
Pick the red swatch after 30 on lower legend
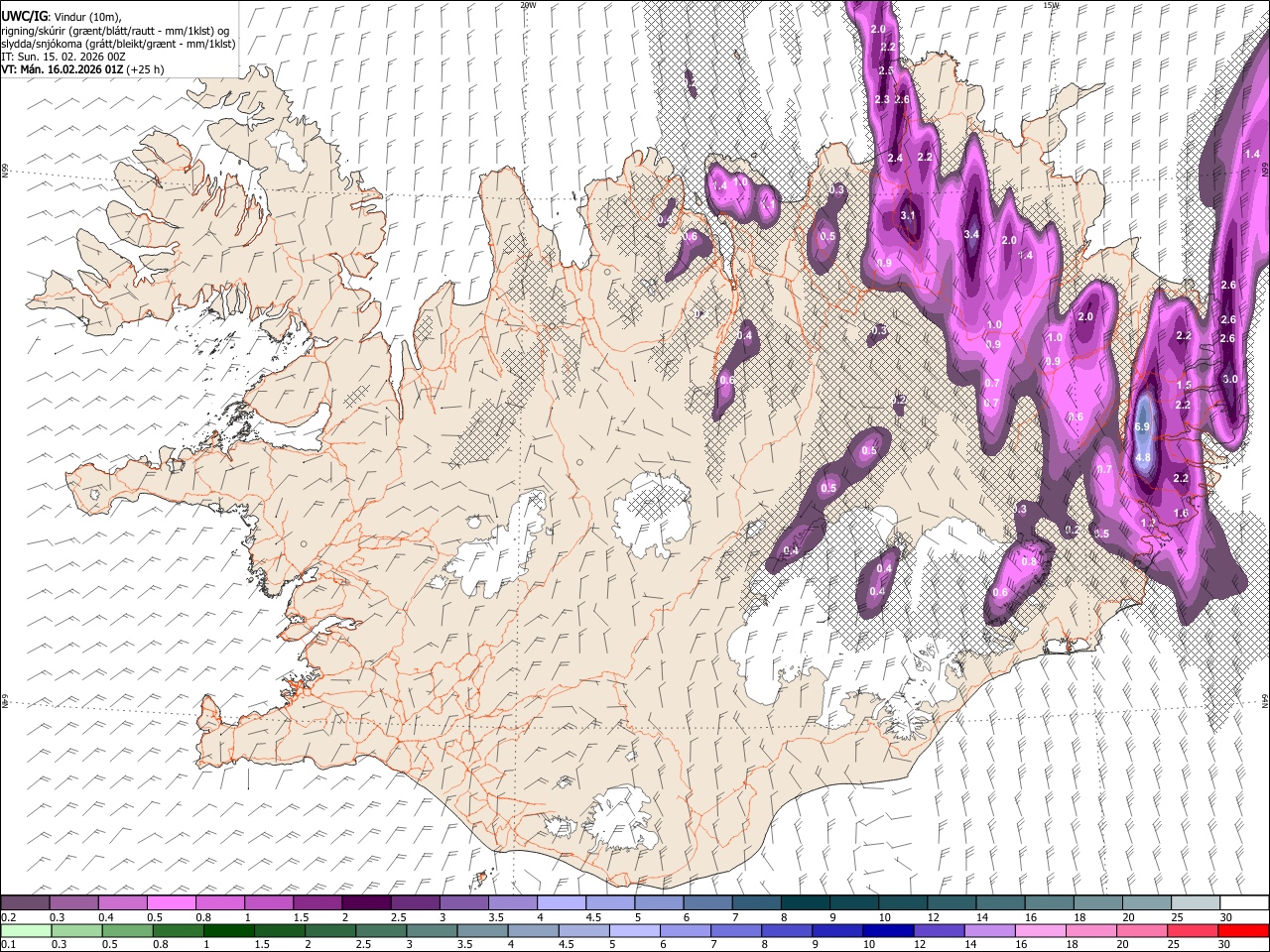(x=1243, y=930)
